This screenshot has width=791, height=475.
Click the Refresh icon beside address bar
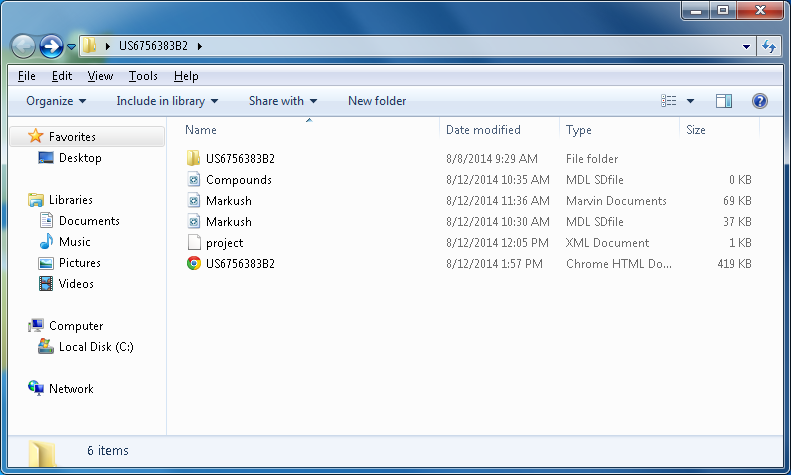(769, 46)
